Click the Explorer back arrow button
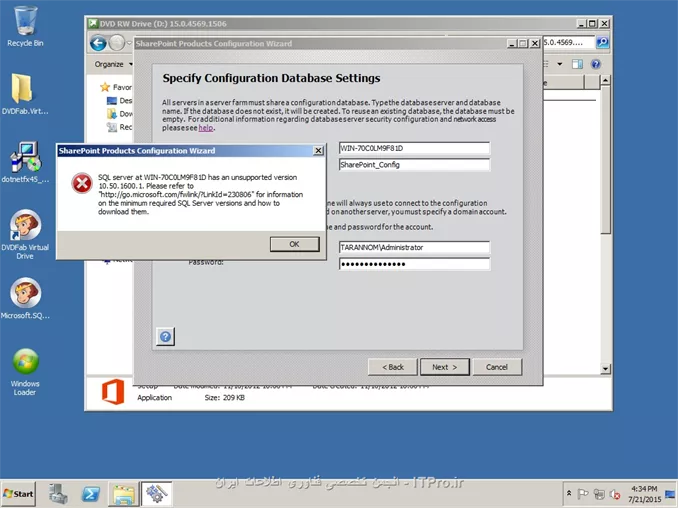Screen dimensions: 678x508 pos(98,43)
